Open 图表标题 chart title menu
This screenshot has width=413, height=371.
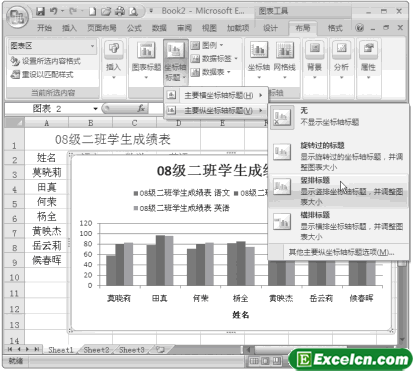point(146,61)
